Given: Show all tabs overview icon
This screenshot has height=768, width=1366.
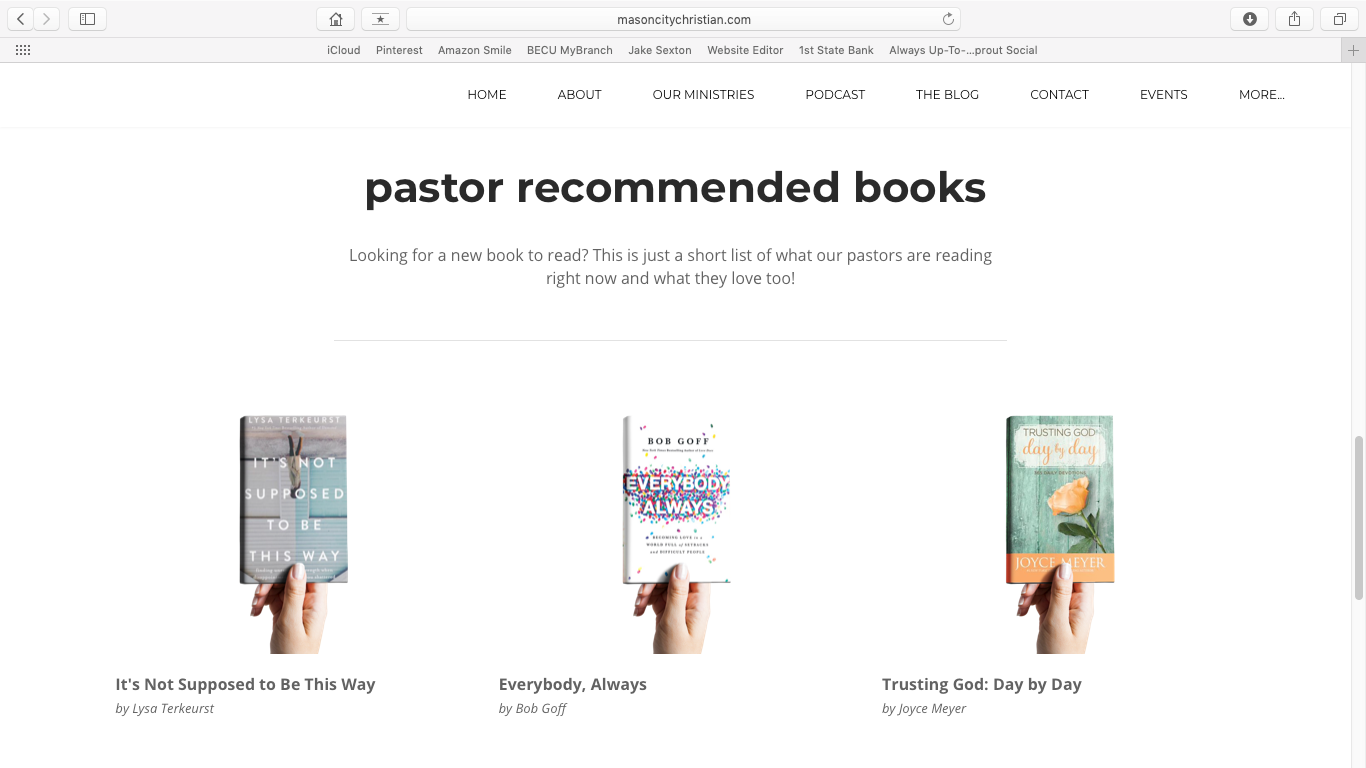Looking at the screenshot, I should 1339,19.
